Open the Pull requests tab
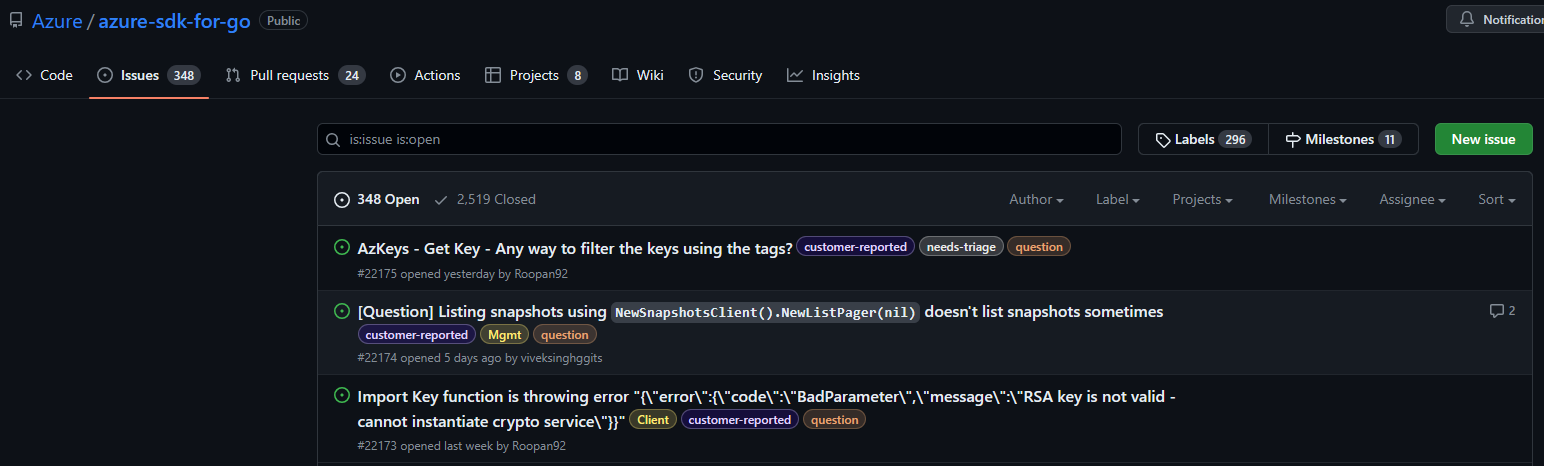This screenshot has width=1544, height=466. (x=295, y=75)
